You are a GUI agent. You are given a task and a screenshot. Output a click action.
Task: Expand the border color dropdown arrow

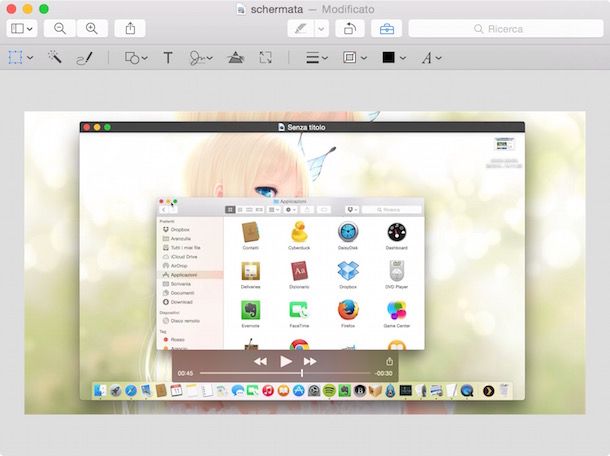point(364,58)
